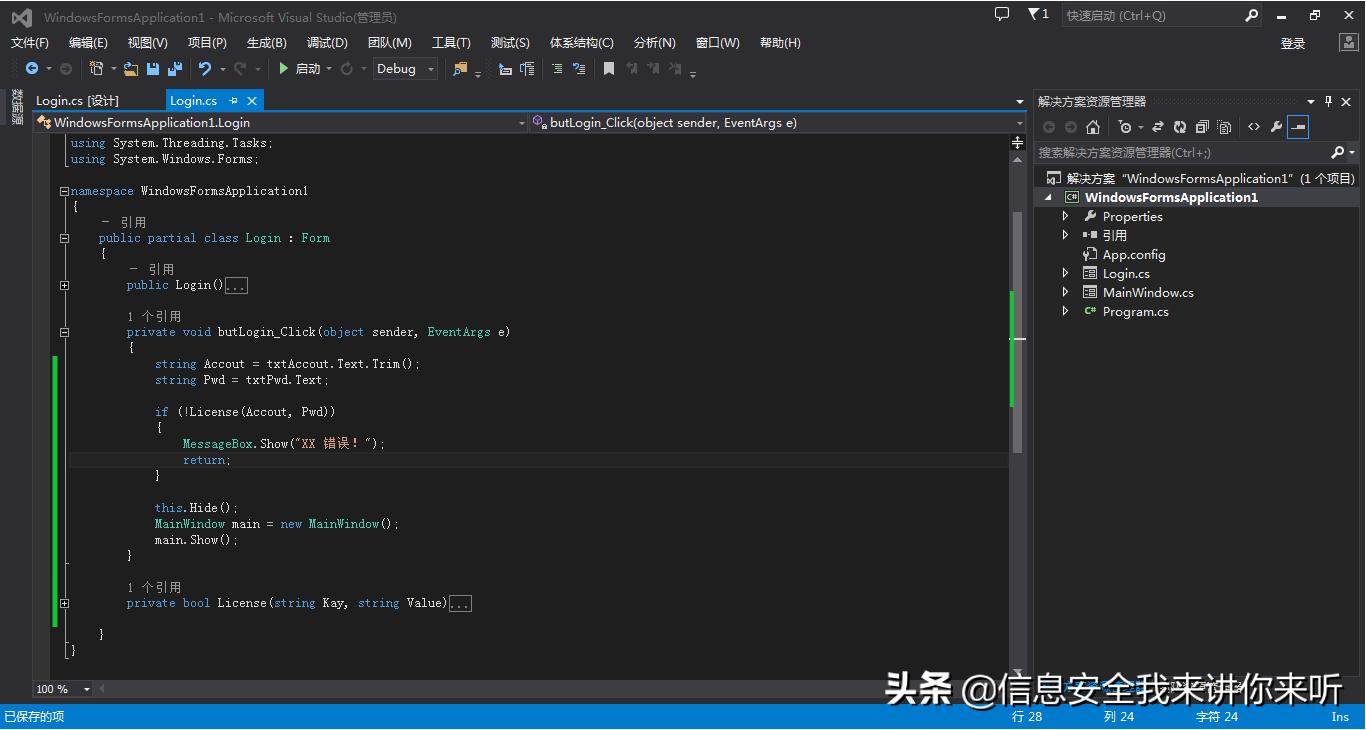The image size is (1366, 730).
Task: Click Collapse All icon in Solution Explorer
Action: [1202, 127]
